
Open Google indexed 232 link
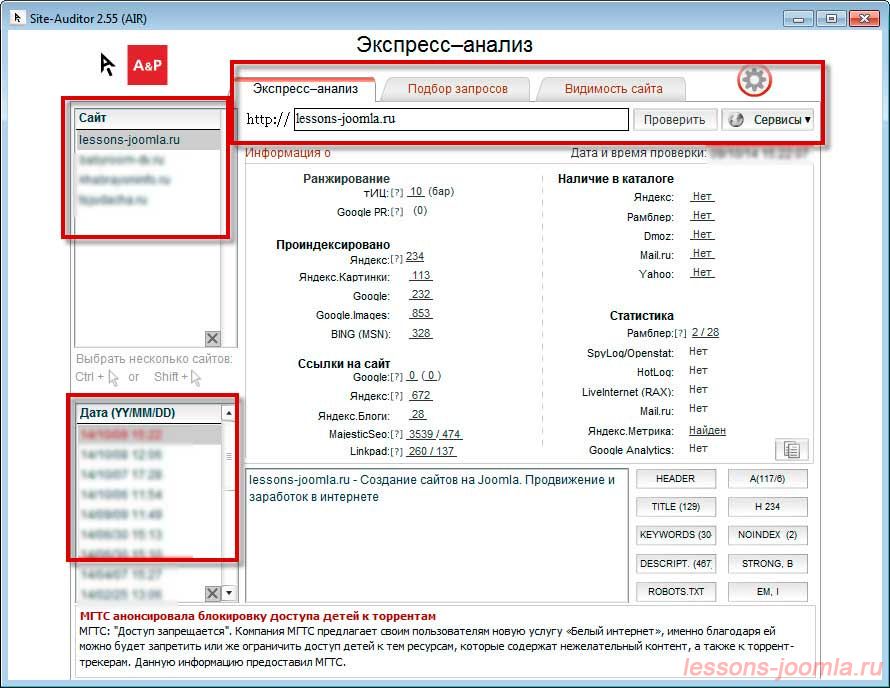421,295
